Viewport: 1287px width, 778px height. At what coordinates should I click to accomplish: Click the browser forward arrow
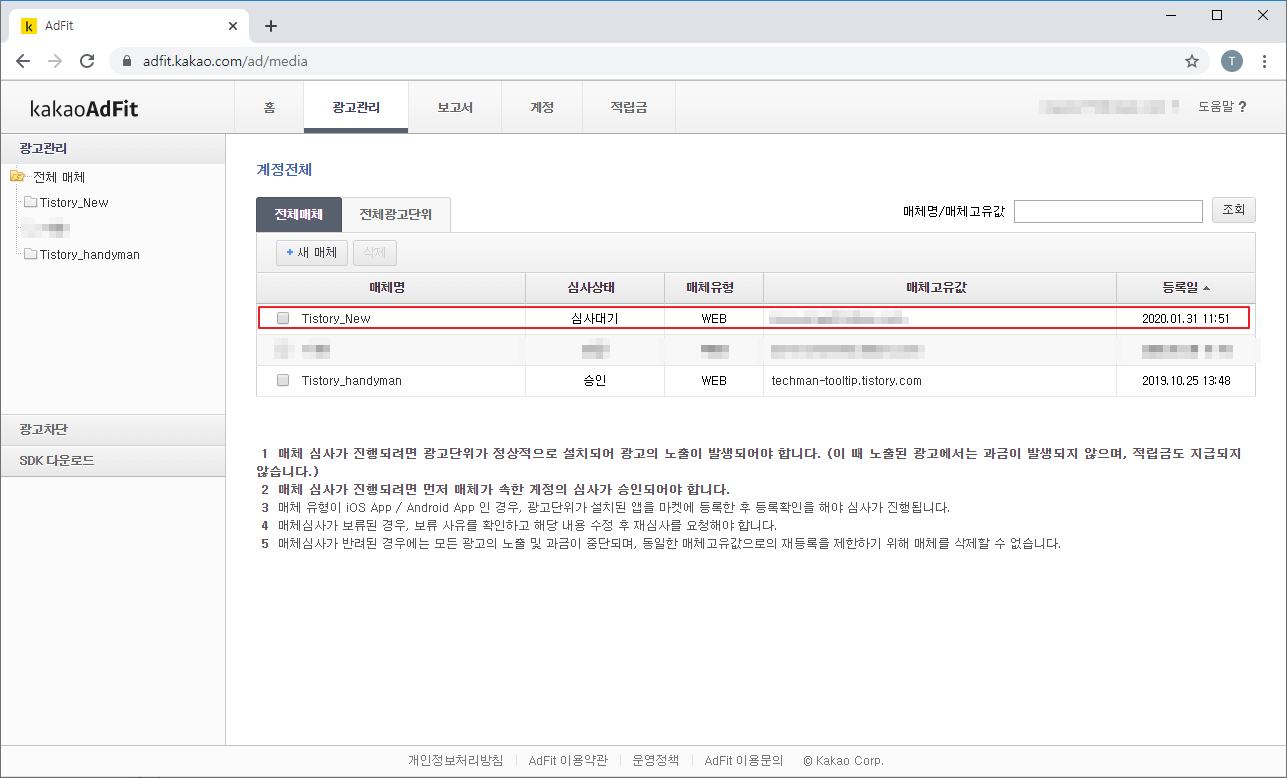[x=55, y=61]
